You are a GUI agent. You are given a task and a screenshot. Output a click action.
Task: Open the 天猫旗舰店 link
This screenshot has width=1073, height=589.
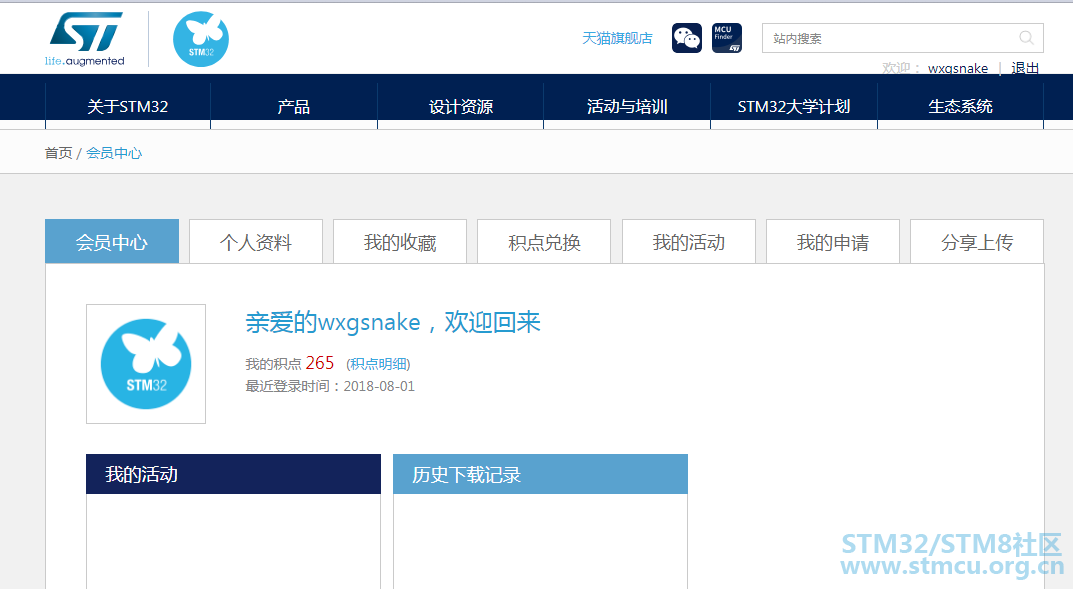click(617, 38)
